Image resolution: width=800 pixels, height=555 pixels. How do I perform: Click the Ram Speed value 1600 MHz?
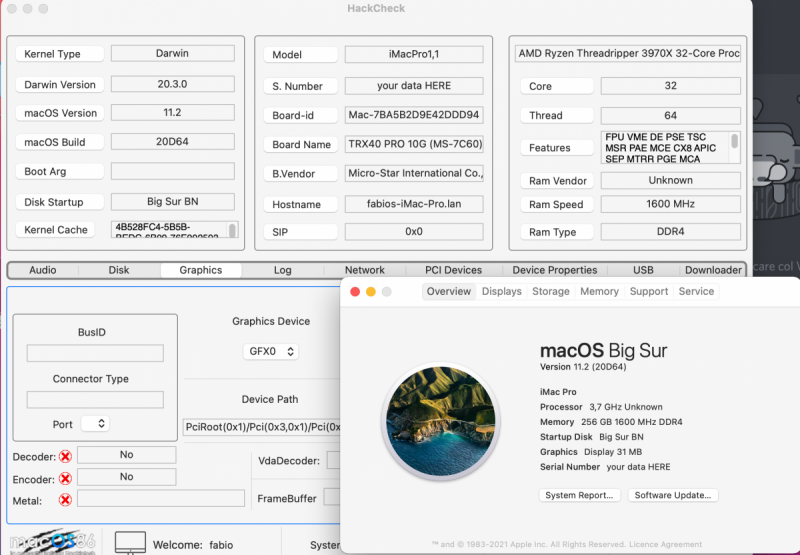670,204
